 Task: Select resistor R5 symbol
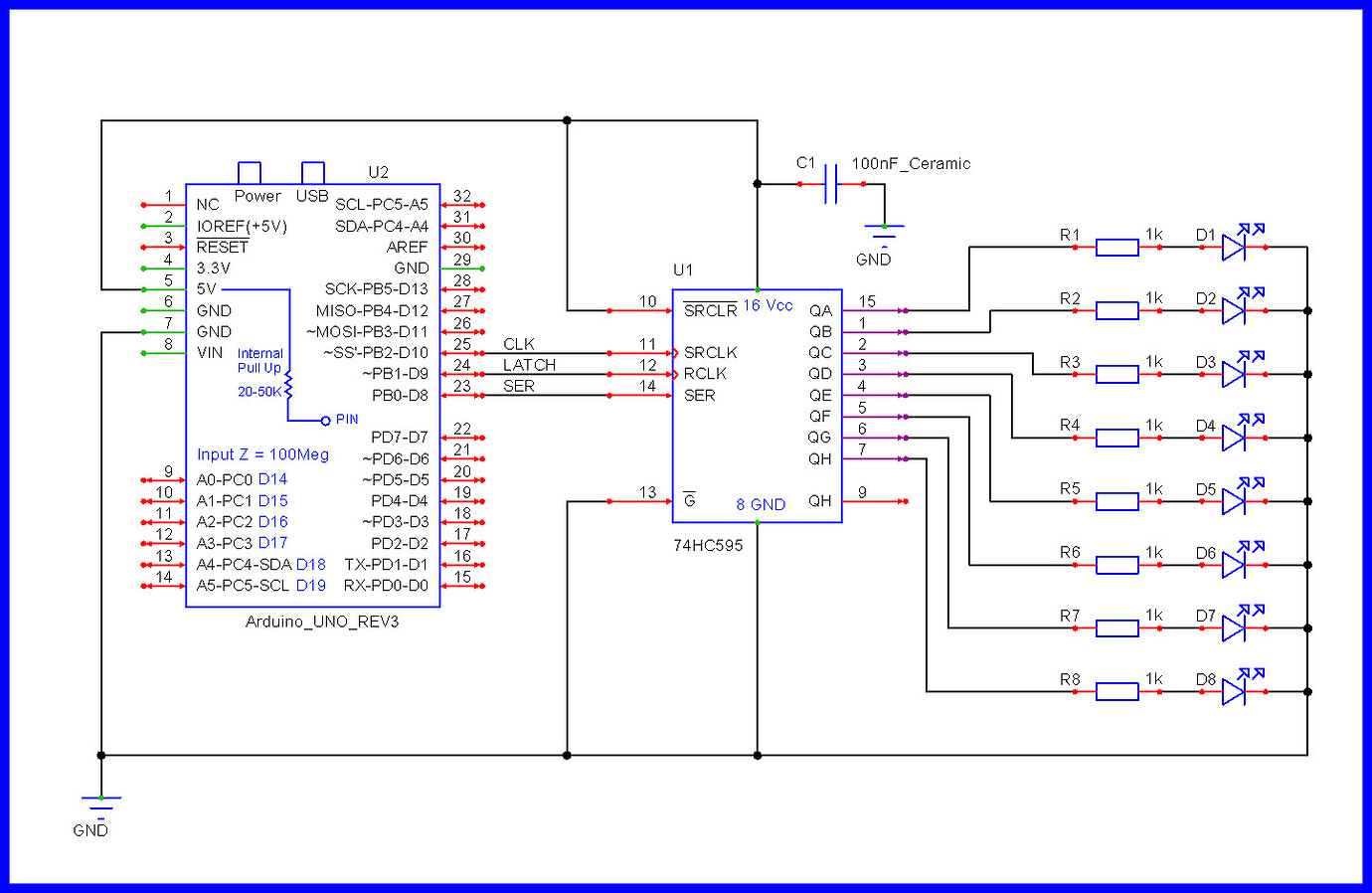pos(1116,500)
